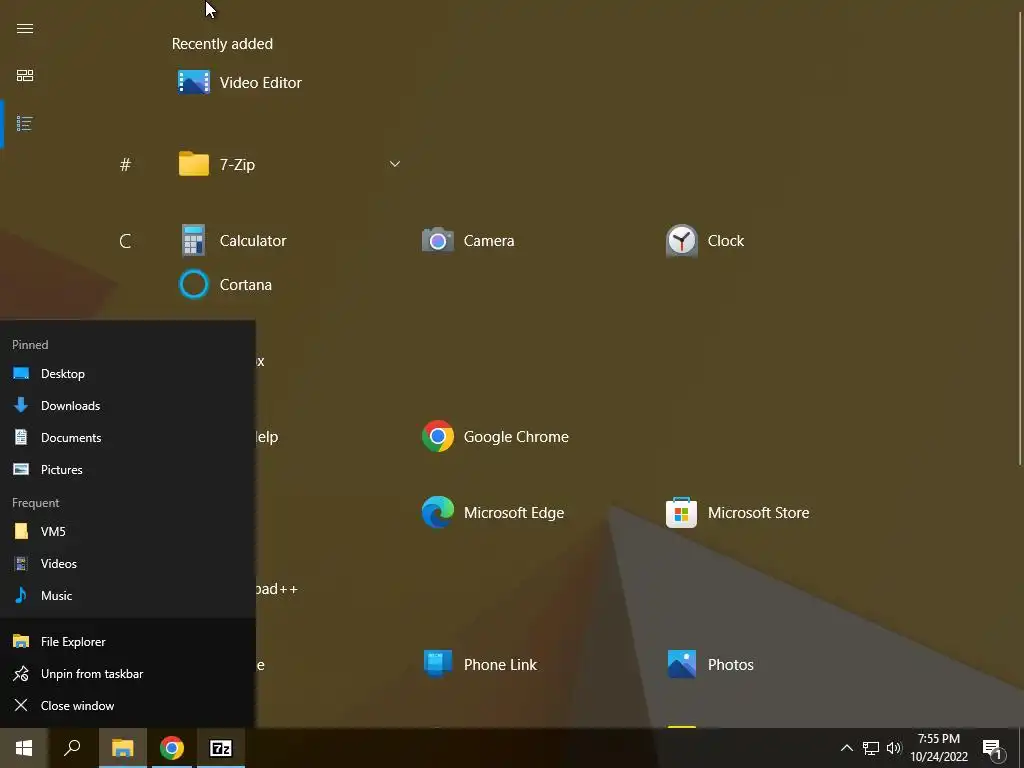This screenshot has width=1024, height=768.
Task: Click the Recently added heading
Action: point(222,44)
